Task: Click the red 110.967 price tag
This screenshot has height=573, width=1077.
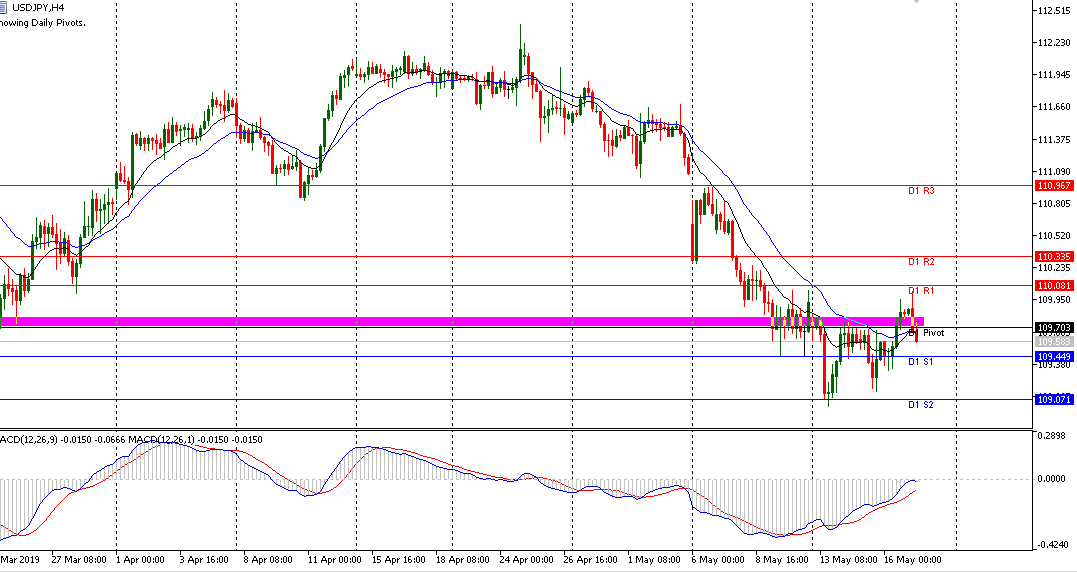Action: [1056, 186]
